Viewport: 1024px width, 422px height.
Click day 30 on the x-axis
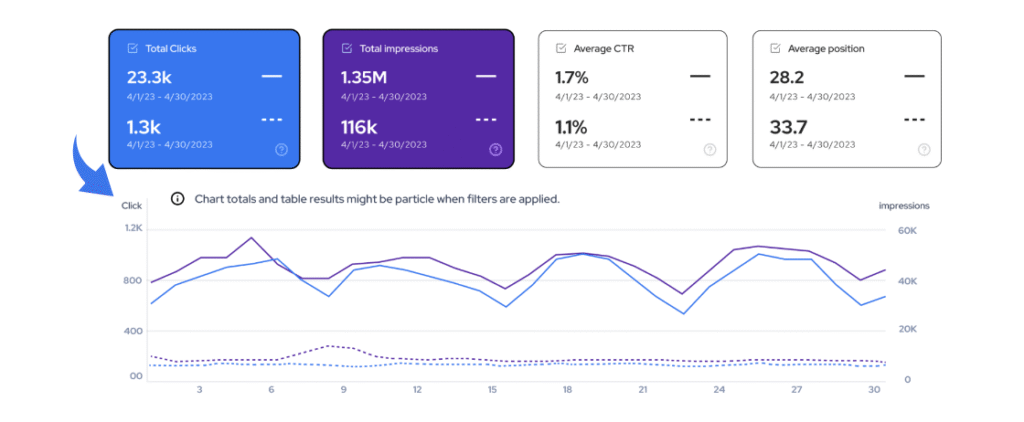[x=873, y=389]
